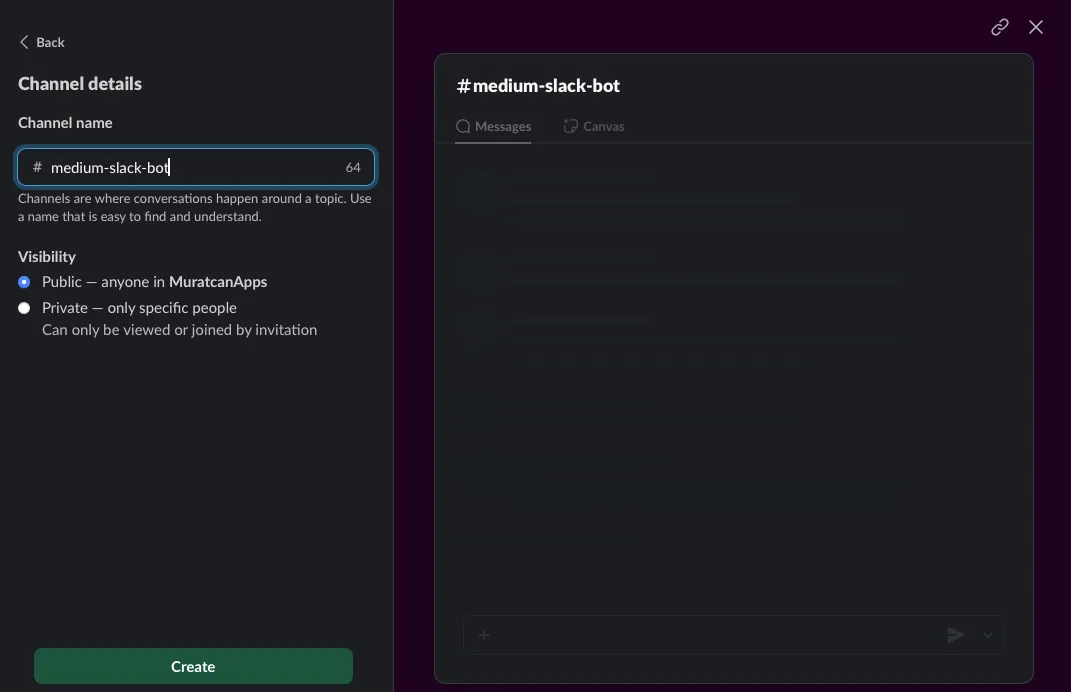Switch to the Messages tab
1071x692 pixels.
click(493, 126)
